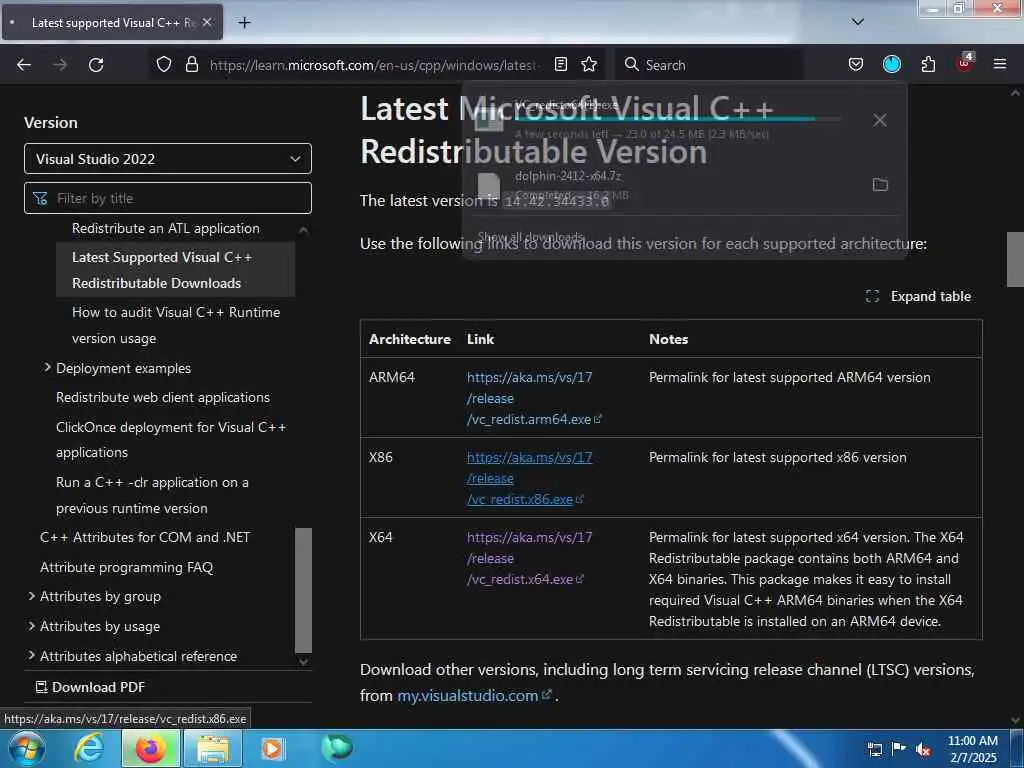Close the Latest supported Visual C++ tab
Viewport: 1024px width, 768px height.
pyautogui.click(x=206, y=23)
